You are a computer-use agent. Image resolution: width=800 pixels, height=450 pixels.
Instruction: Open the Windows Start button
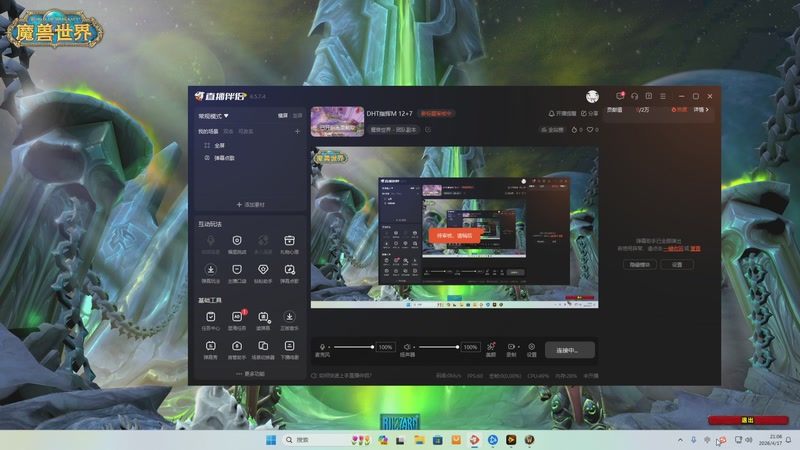pos(271,440)
